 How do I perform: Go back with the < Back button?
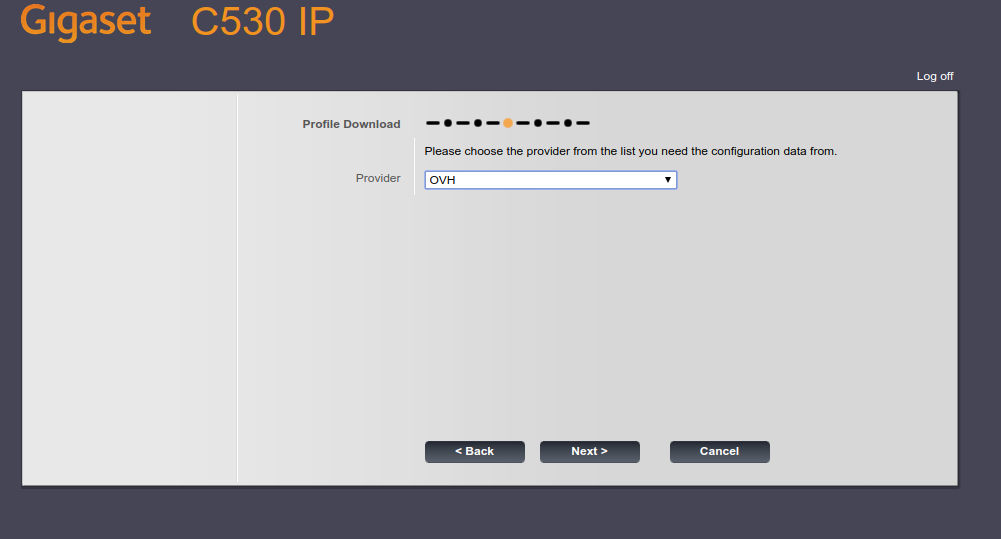(474, 452)
